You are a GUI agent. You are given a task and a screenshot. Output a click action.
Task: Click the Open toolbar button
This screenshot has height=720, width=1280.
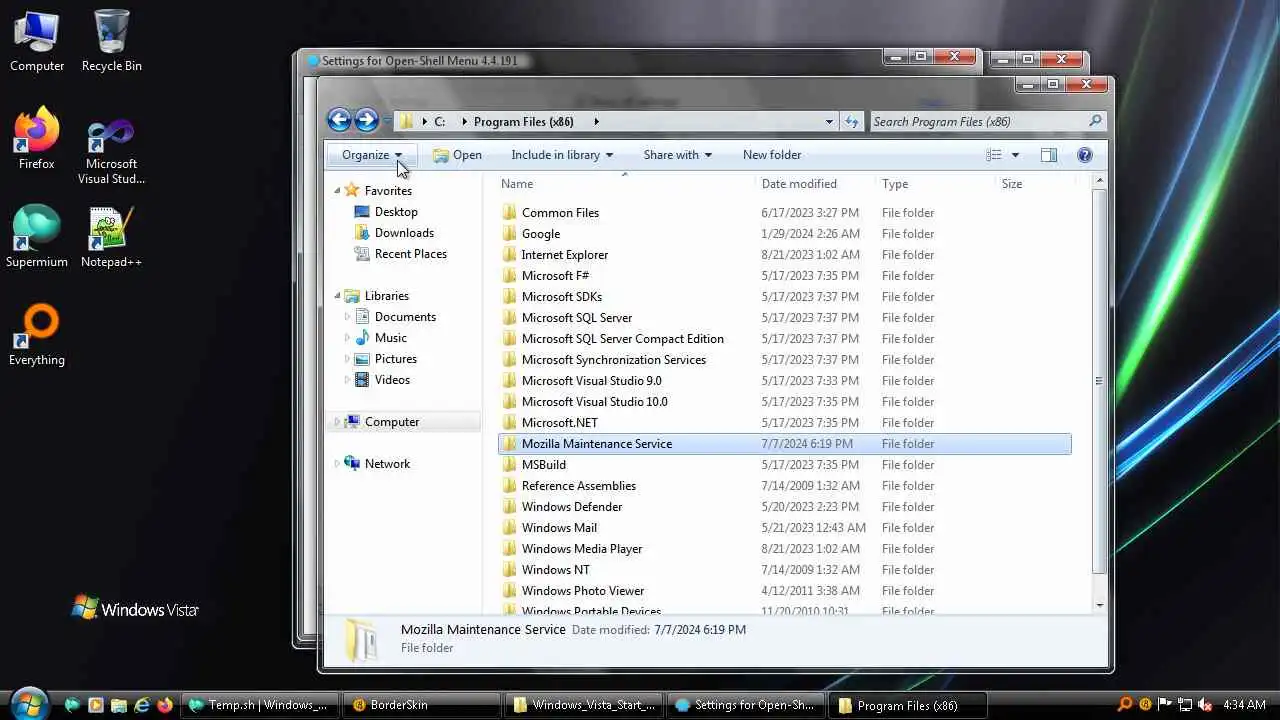[x=457, y=155]
